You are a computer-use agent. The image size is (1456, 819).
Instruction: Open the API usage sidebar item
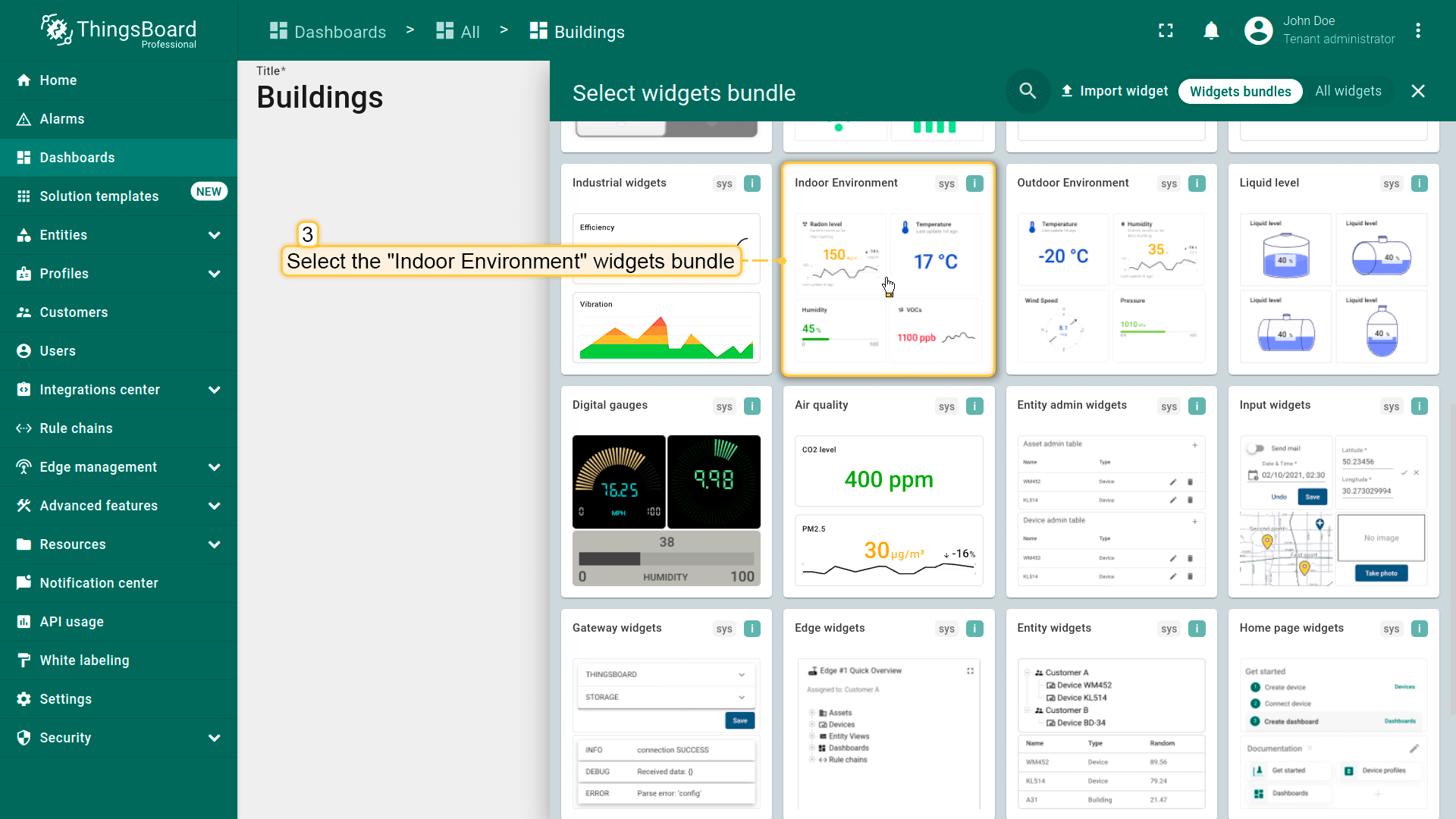71,622
